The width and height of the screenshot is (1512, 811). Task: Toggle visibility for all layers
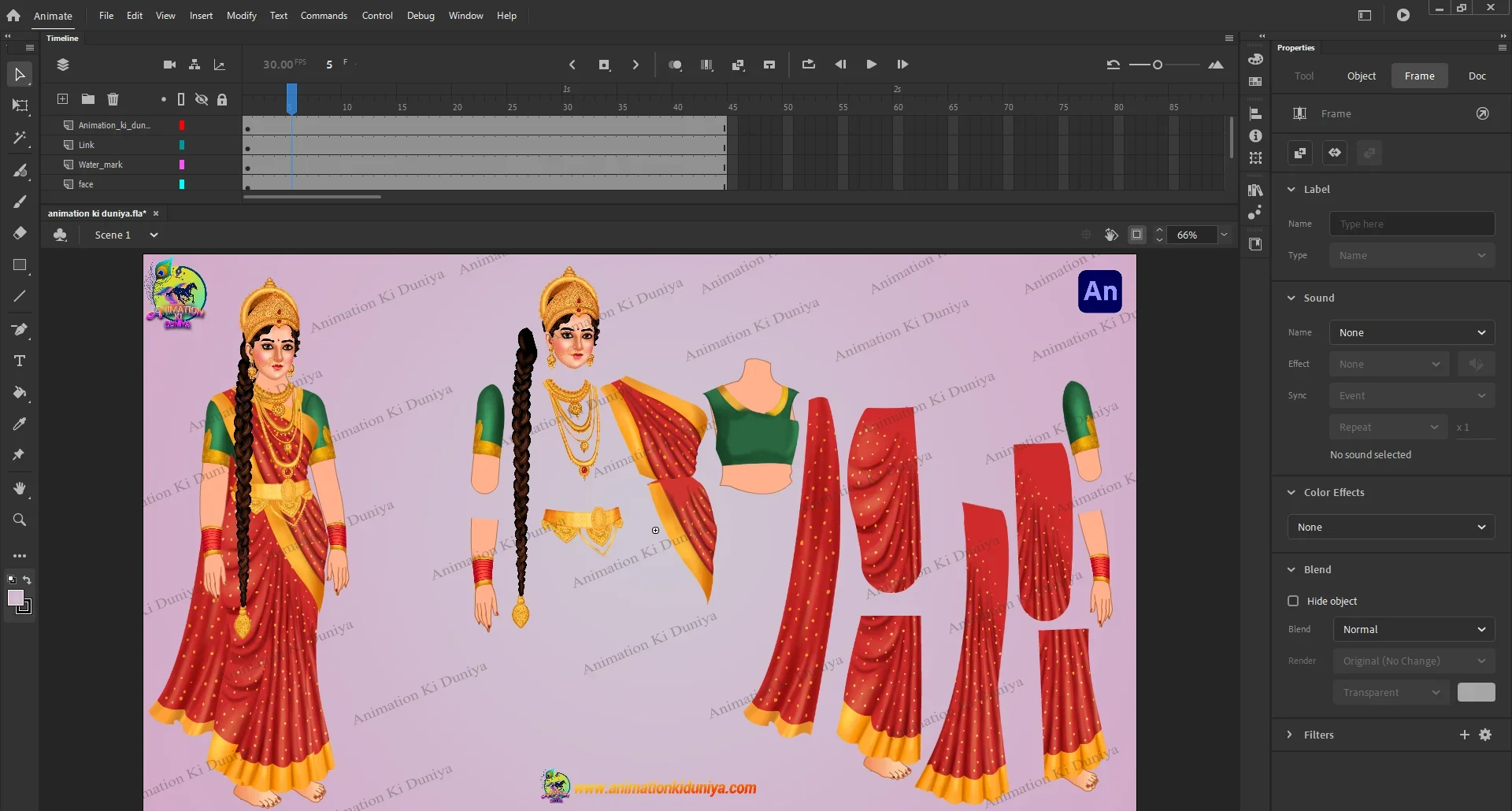click(202, 100)
